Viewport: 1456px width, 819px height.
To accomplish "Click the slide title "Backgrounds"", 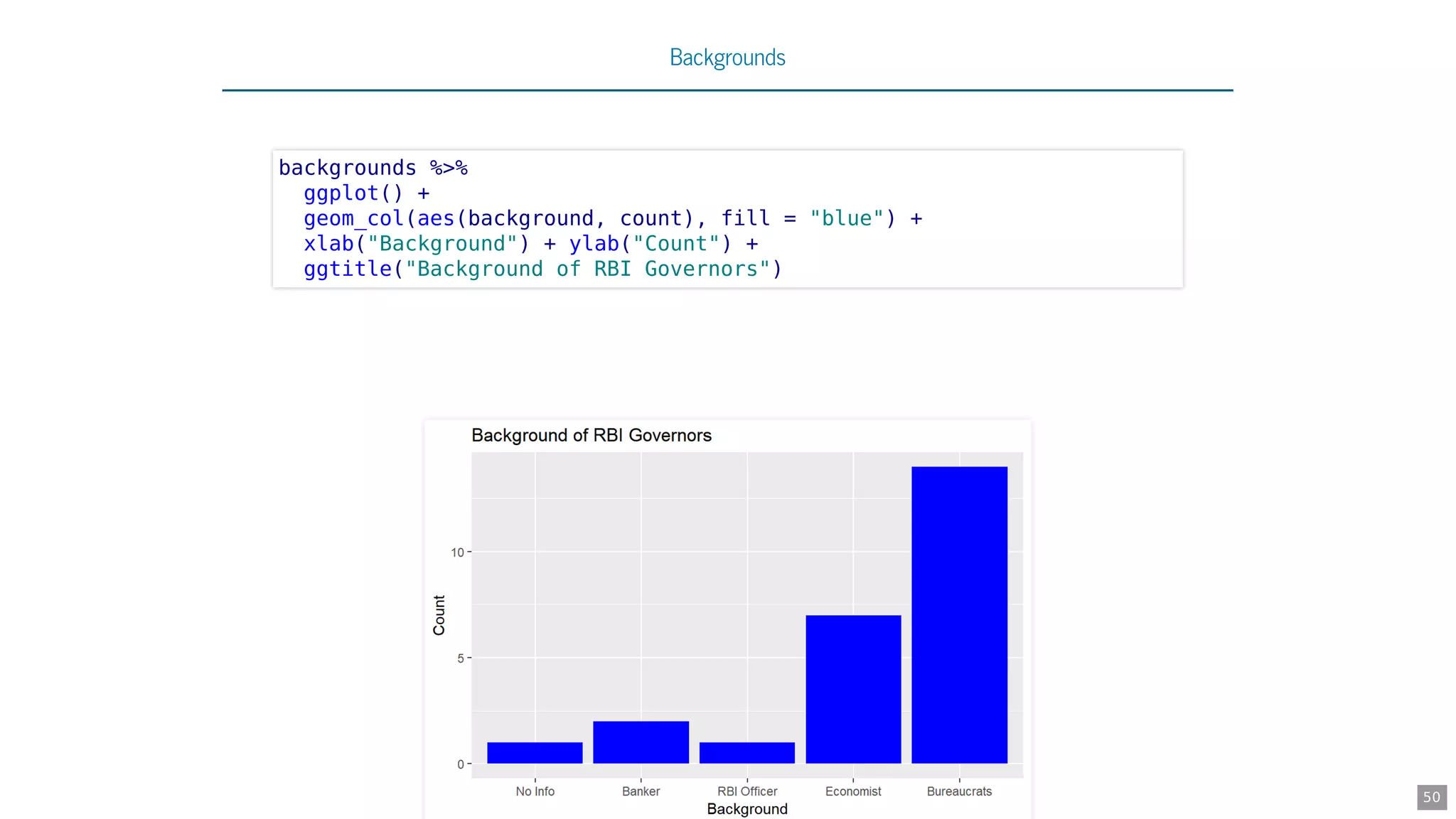I will pyautogui.click(x=727, y=57).
